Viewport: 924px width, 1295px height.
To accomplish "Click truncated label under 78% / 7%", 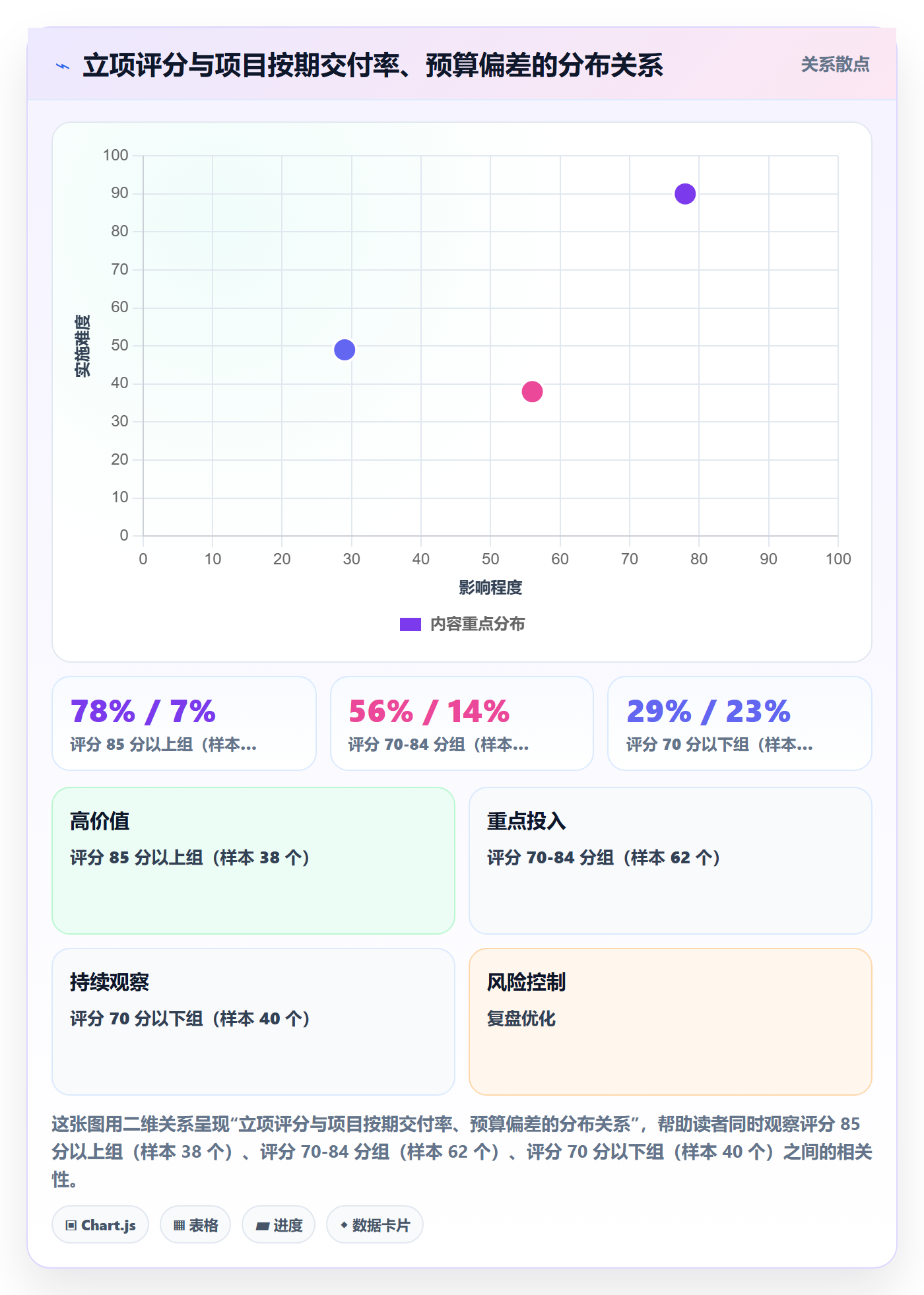I will click(164, 745).
